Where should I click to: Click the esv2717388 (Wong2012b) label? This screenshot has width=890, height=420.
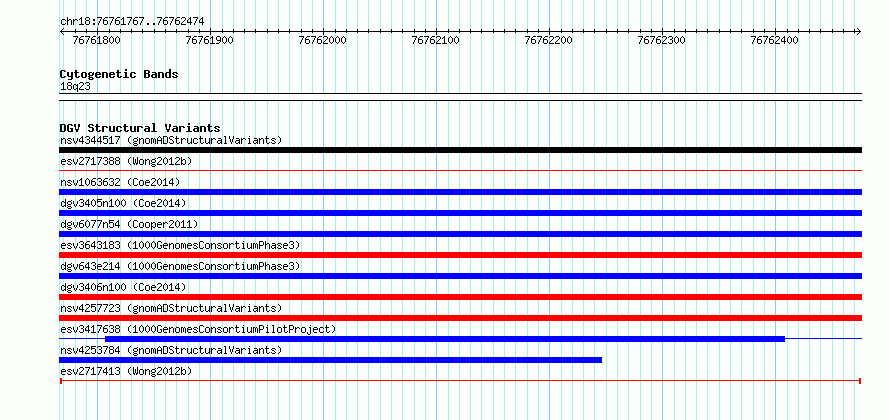126,161
